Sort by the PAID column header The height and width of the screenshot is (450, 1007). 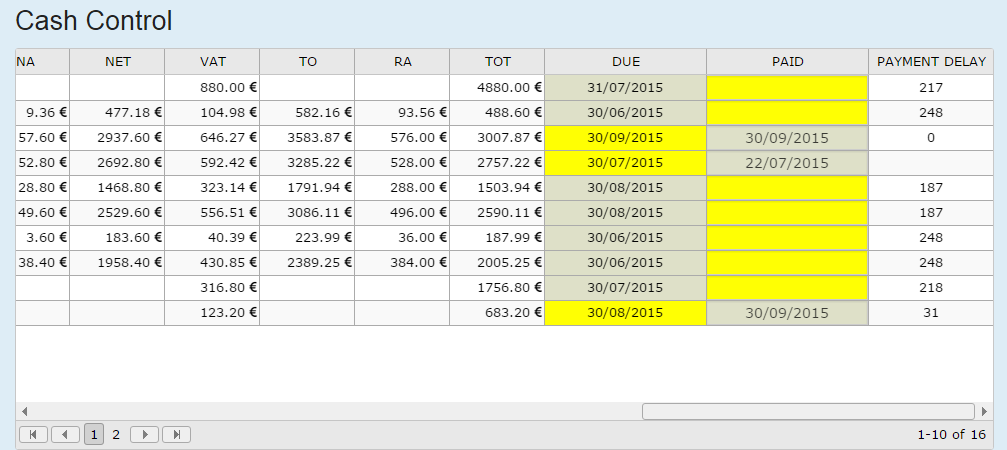(787, 61)
